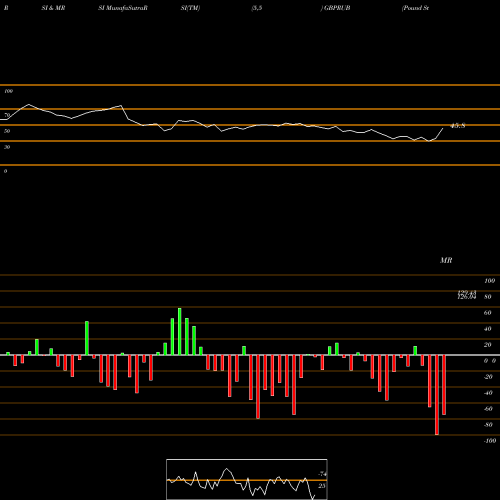Click the 60 label on the MR axis
This screenshot has width=500, height=500.
tap(487, 313)
